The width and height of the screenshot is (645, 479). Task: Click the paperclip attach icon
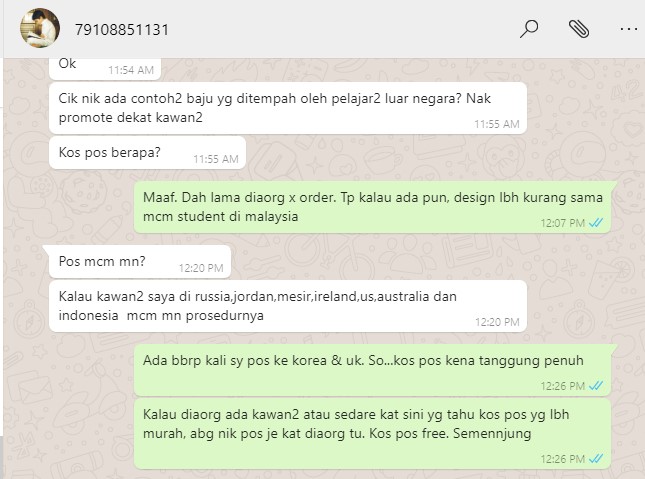click(579, 29)
